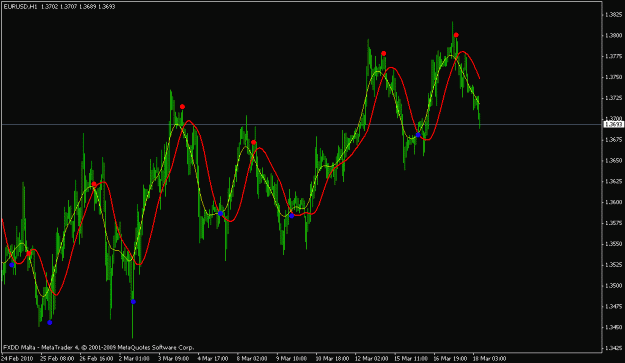Click the current price tag 1.3693
Viewport: 625px width, 363px height.
[x=613, y=125]
